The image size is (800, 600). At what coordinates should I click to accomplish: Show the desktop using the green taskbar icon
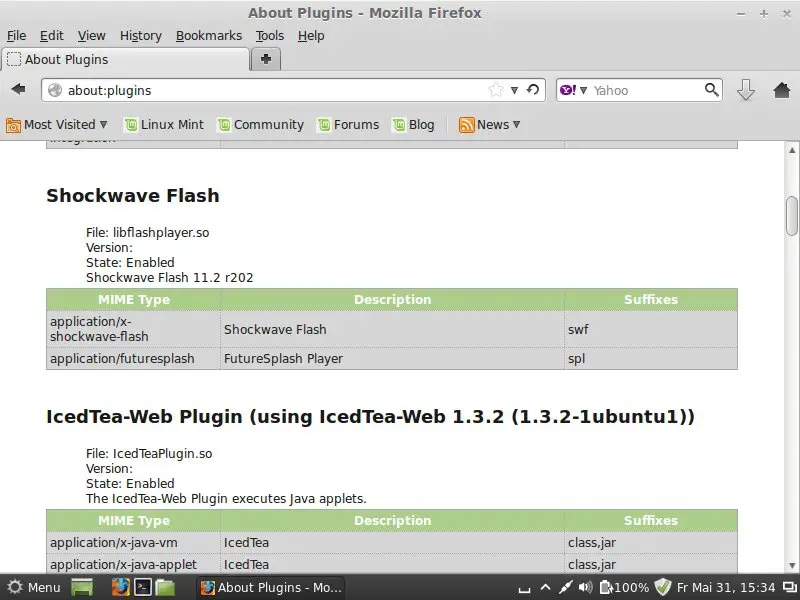[82, 587]
